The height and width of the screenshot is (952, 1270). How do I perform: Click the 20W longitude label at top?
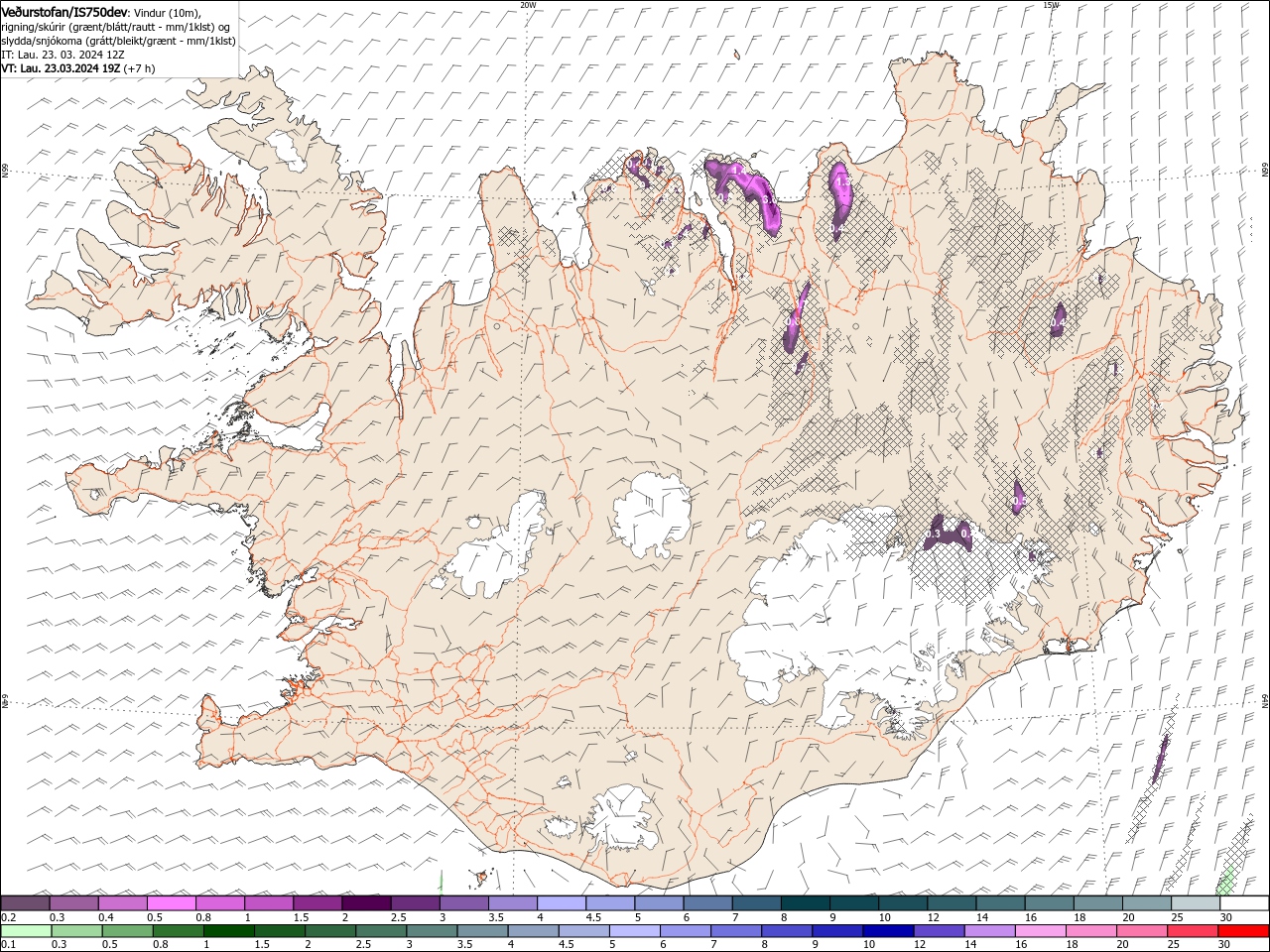coord(528,4)
